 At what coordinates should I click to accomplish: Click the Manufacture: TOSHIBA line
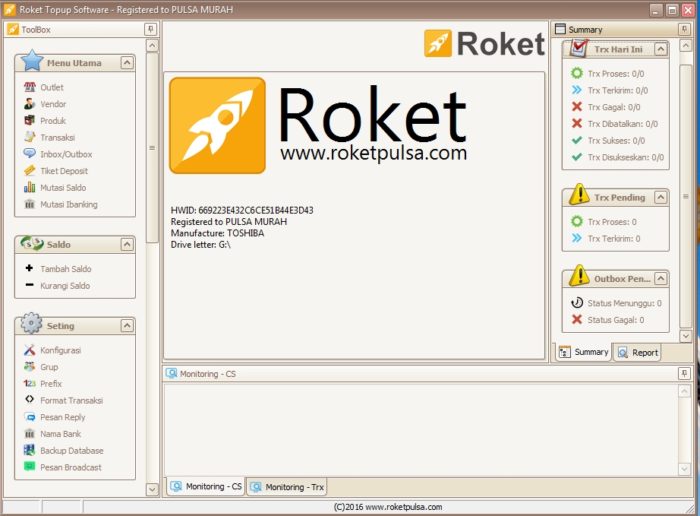point(217,233)
